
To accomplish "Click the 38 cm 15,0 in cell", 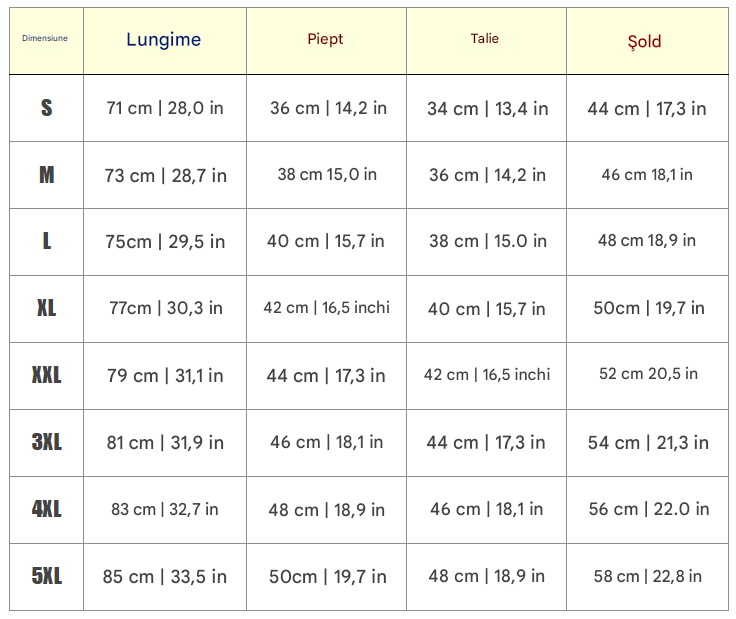I will (x=327, y=174).
